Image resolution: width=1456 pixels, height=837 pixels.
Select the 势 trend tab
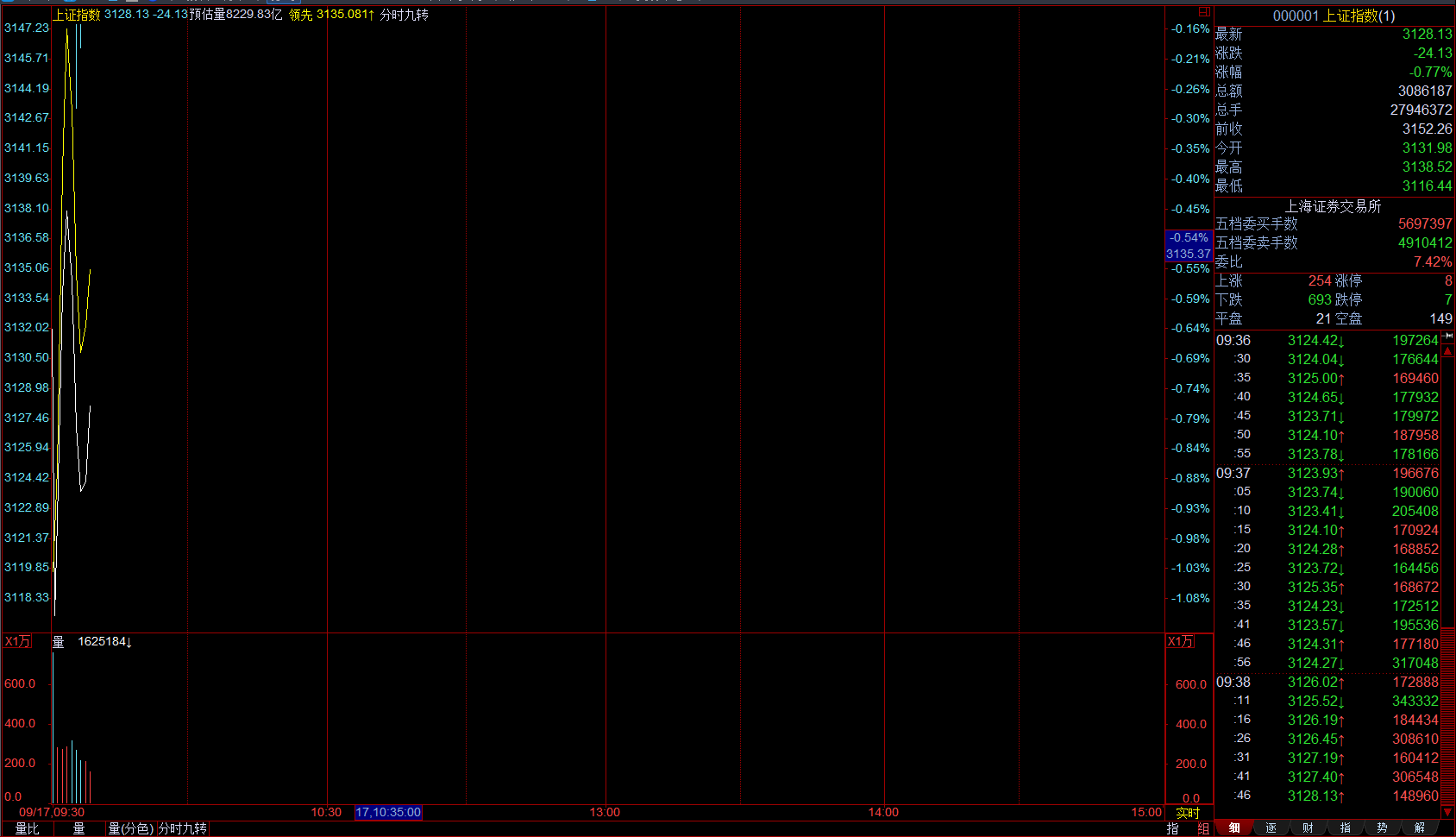(1382, 828)
